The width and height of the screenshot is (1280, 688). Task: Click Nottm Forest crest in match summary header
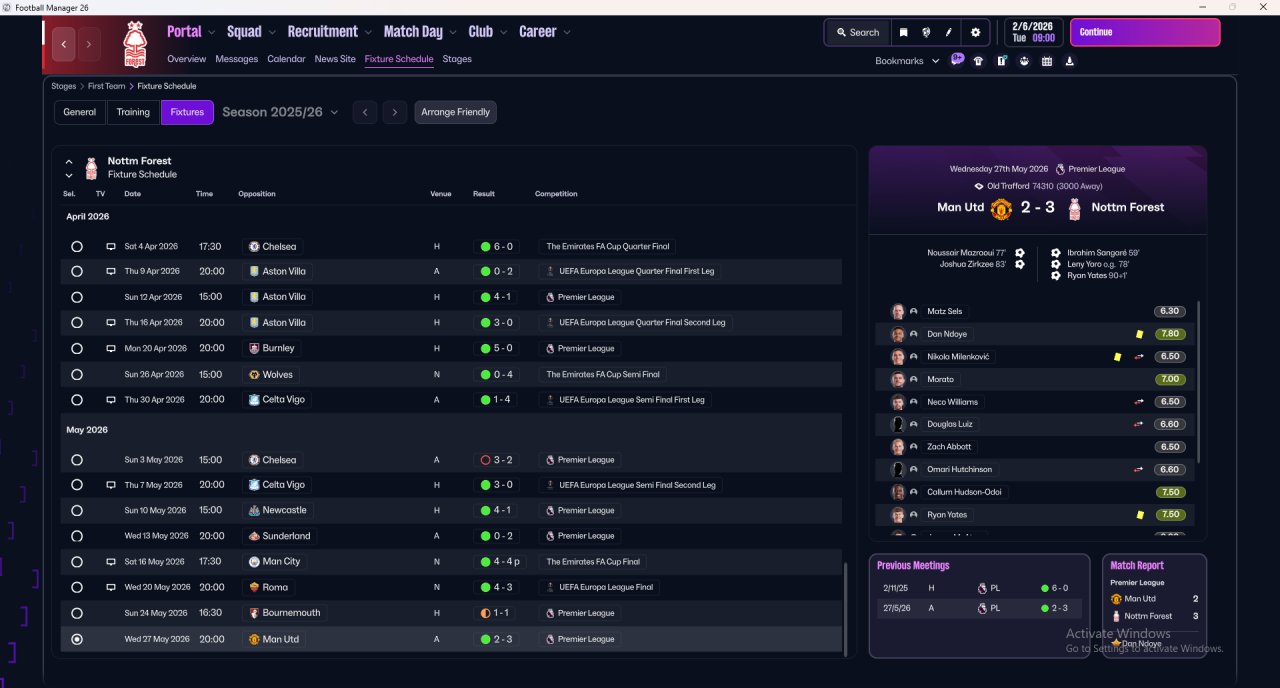[x=1075, y=208]
